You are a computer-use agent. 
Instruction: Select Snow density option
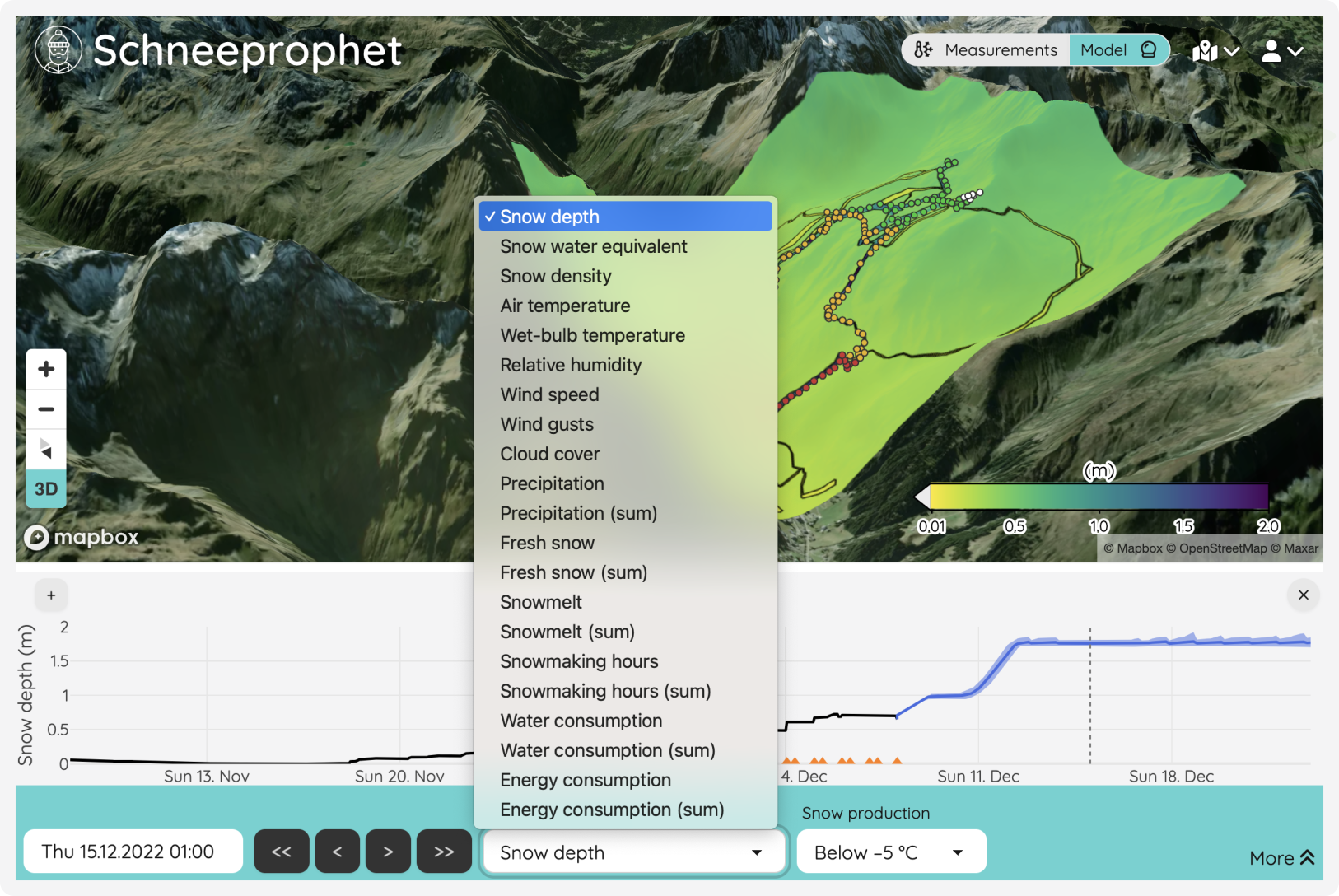[x=626, y=276]
